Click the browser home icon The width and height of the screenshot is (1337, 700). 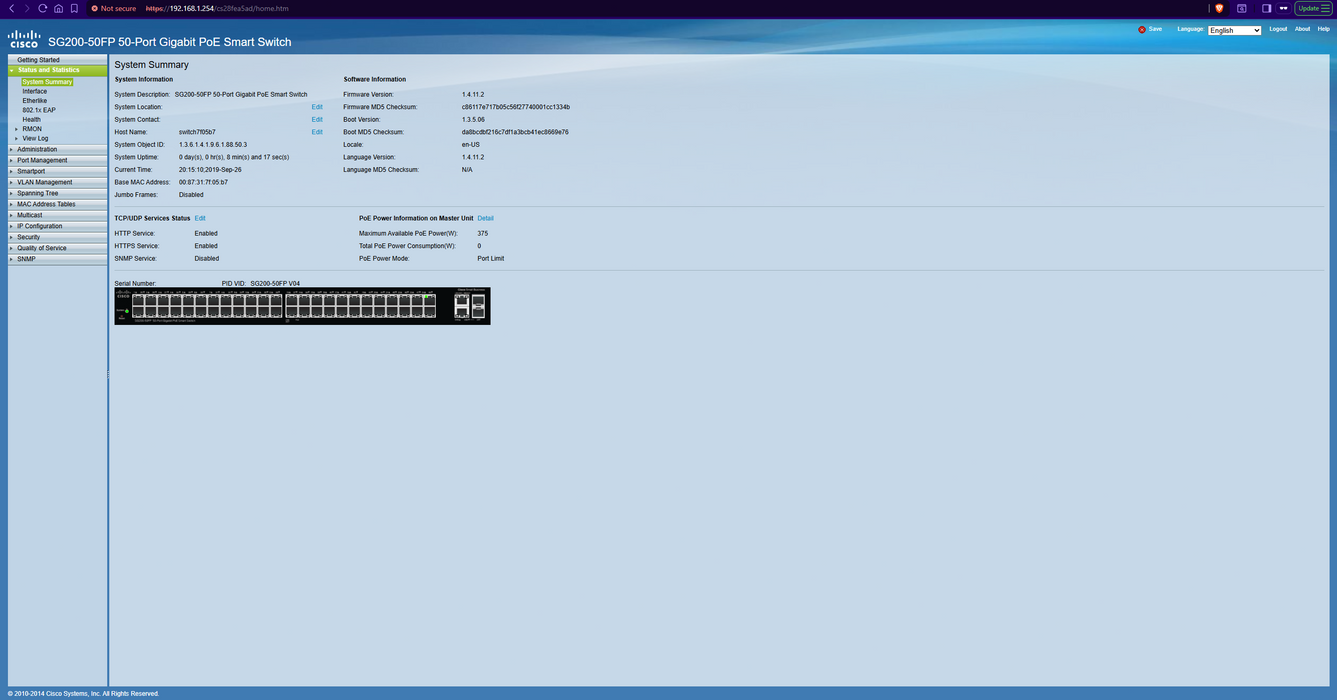tap(59, 8)
